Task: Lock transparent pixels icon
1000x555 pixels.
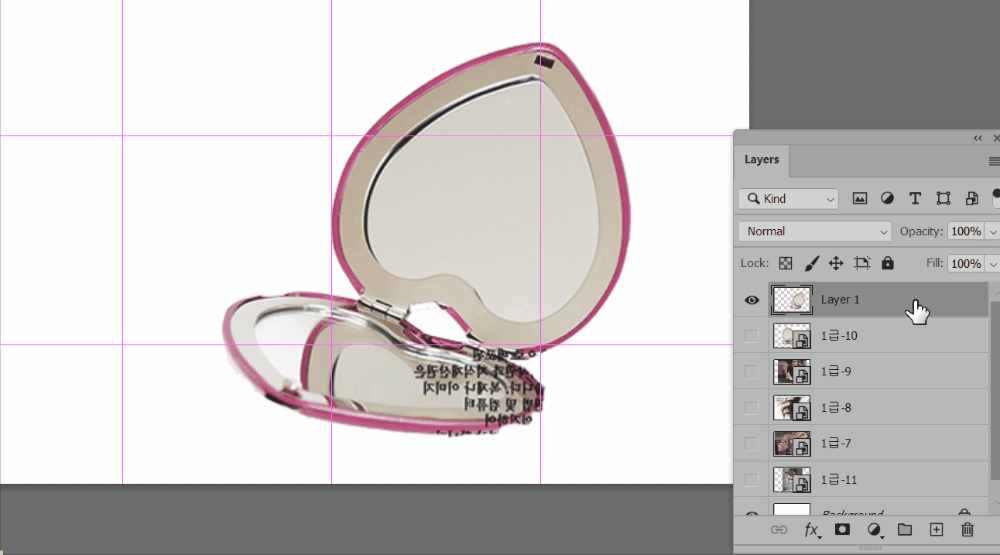Action: point(786,263)
